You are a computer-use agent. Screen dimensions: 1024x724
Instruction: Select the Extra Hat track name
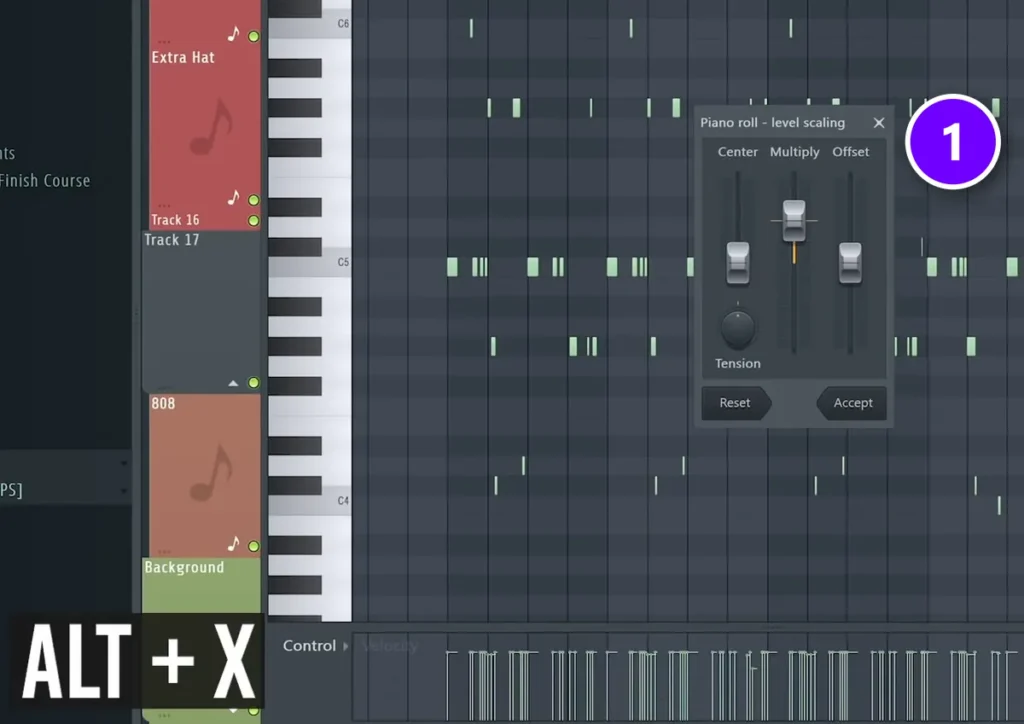(183, 57)
